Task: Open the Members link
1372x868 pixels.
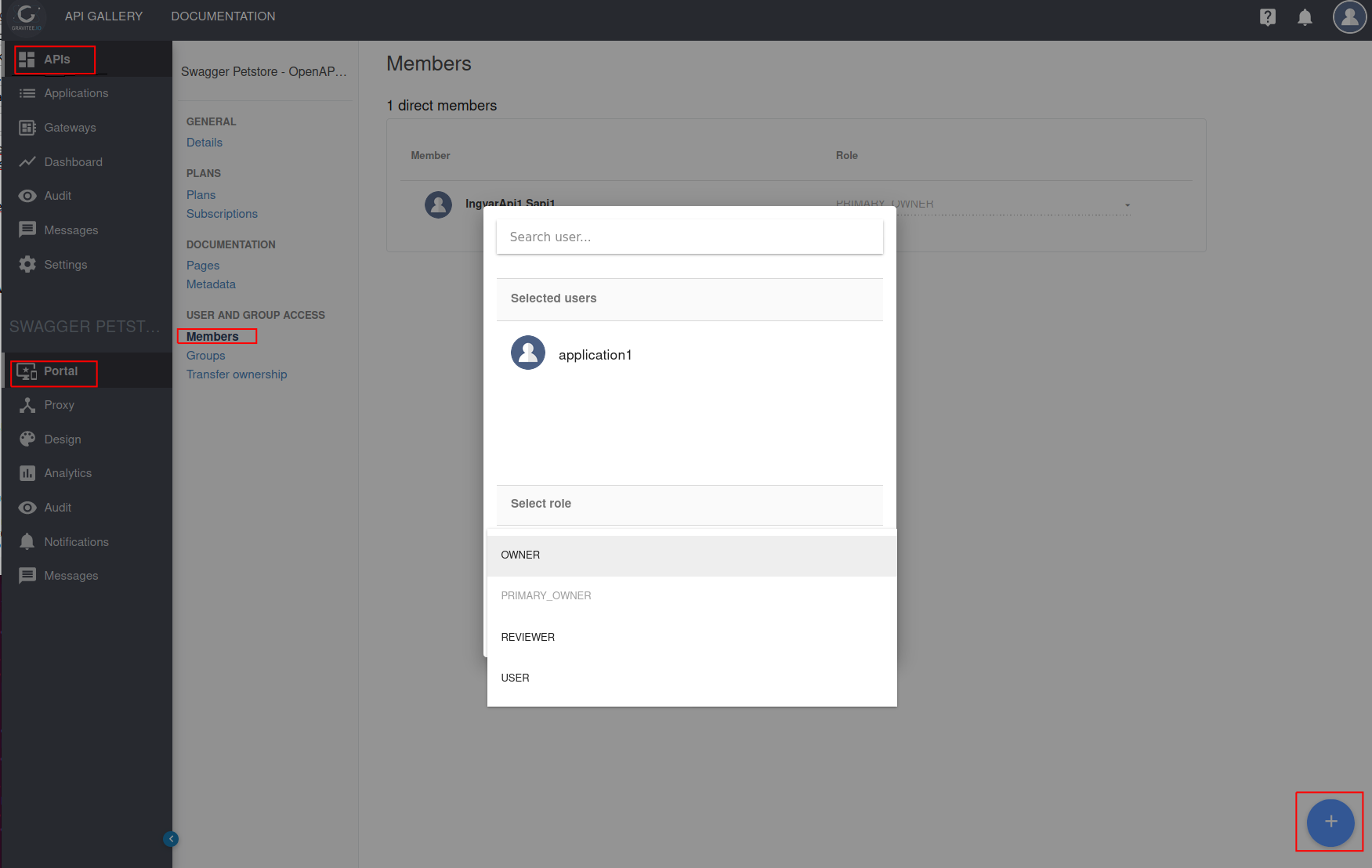Action: tap(212, 337)
